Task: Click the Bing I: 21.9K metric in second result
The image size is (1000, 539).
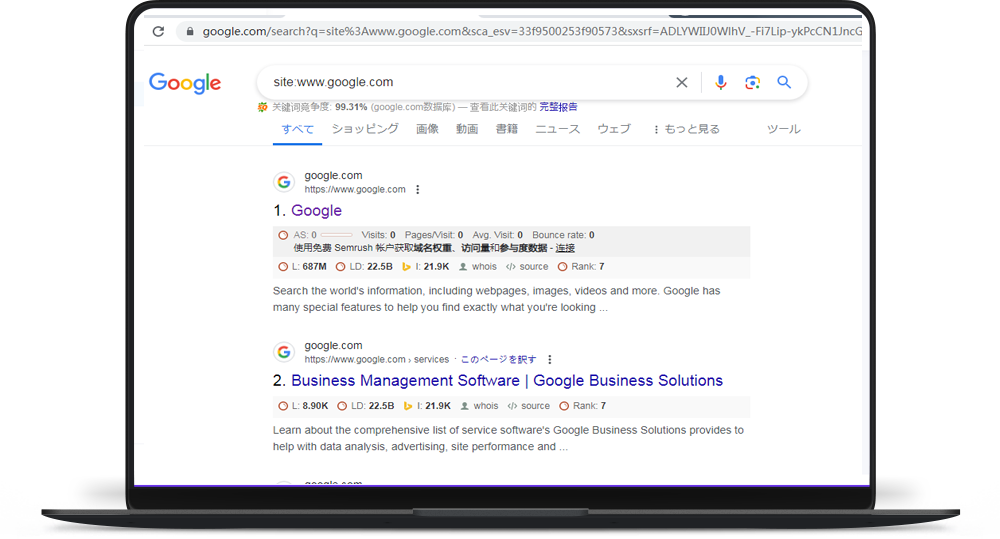Action: click(427, 406)
